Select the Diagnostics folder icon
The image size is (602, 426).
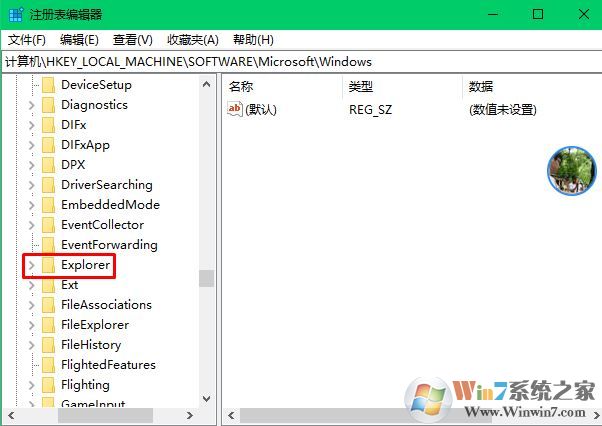click(48, 105)
